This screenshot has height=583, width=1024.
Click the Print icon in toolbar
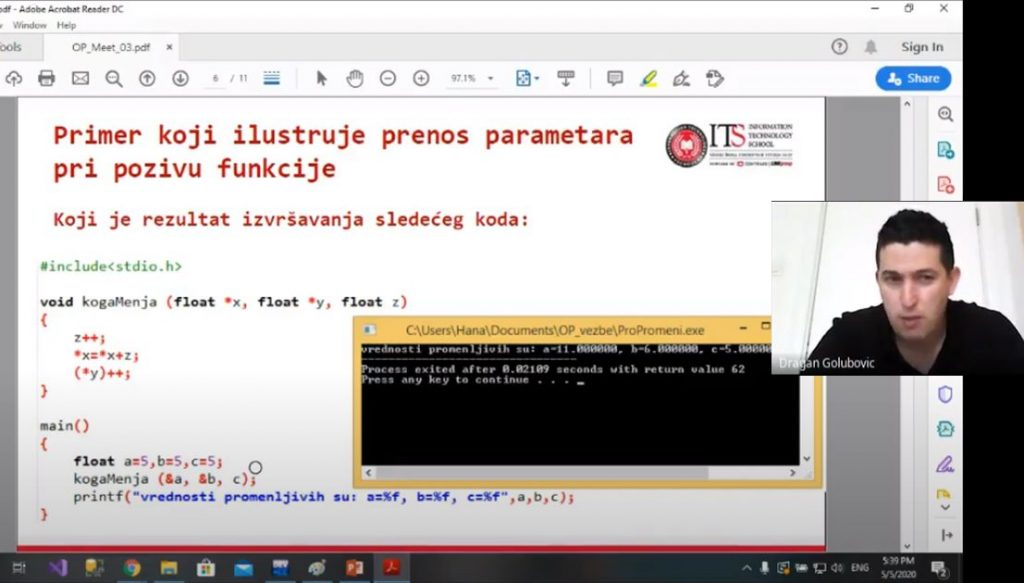[46, 78]
